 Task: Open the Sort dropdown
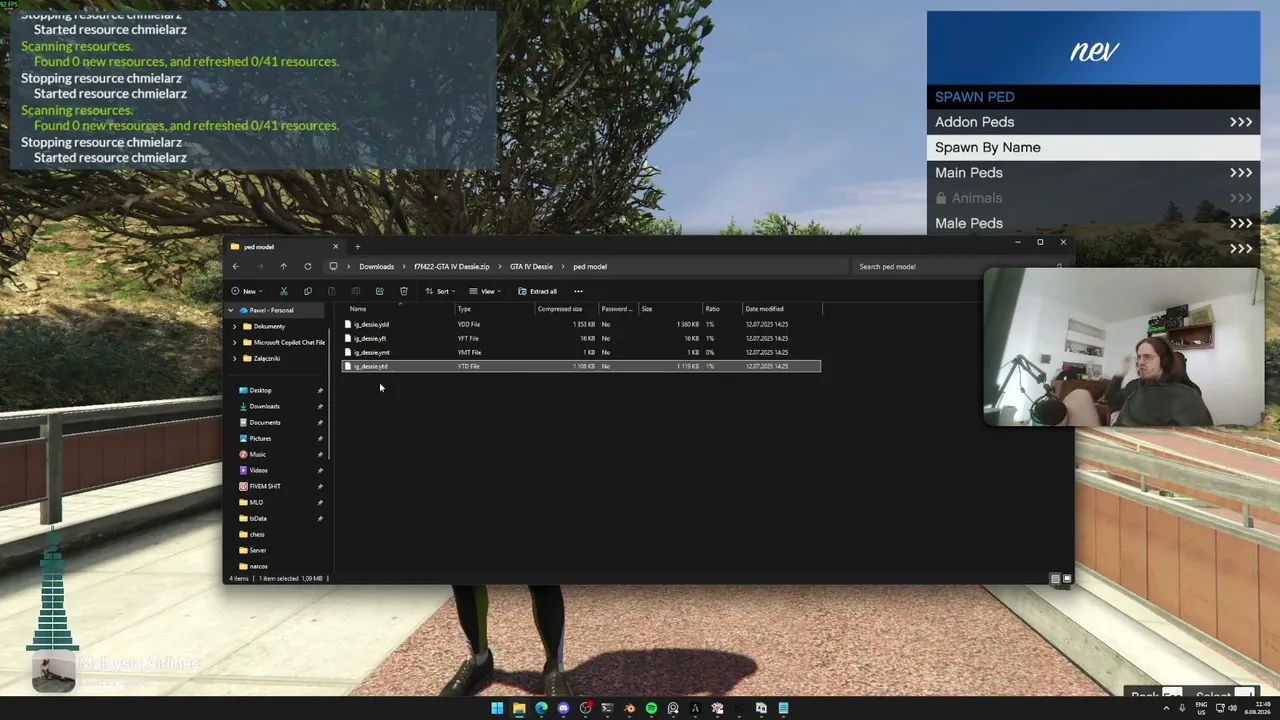(x=439, y=291)
